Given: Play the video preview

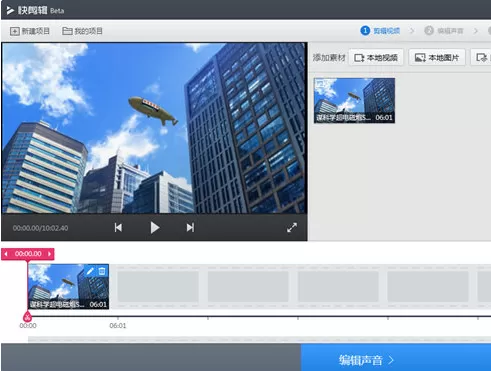Looking at the screenshot, I should tap(155, 228).
